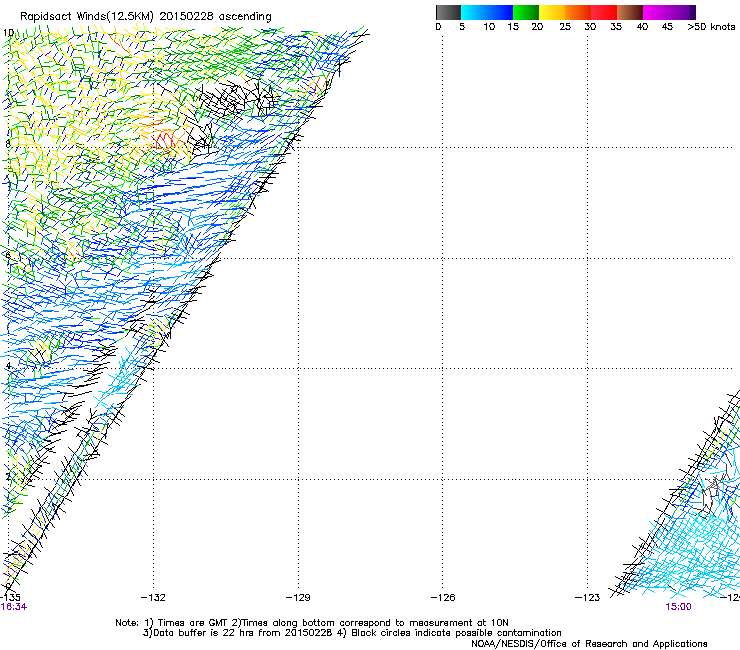Viewport: 740px width, 650px height.
Task: Click the '10' legend tick label
Action: click(x=489, y=26)
